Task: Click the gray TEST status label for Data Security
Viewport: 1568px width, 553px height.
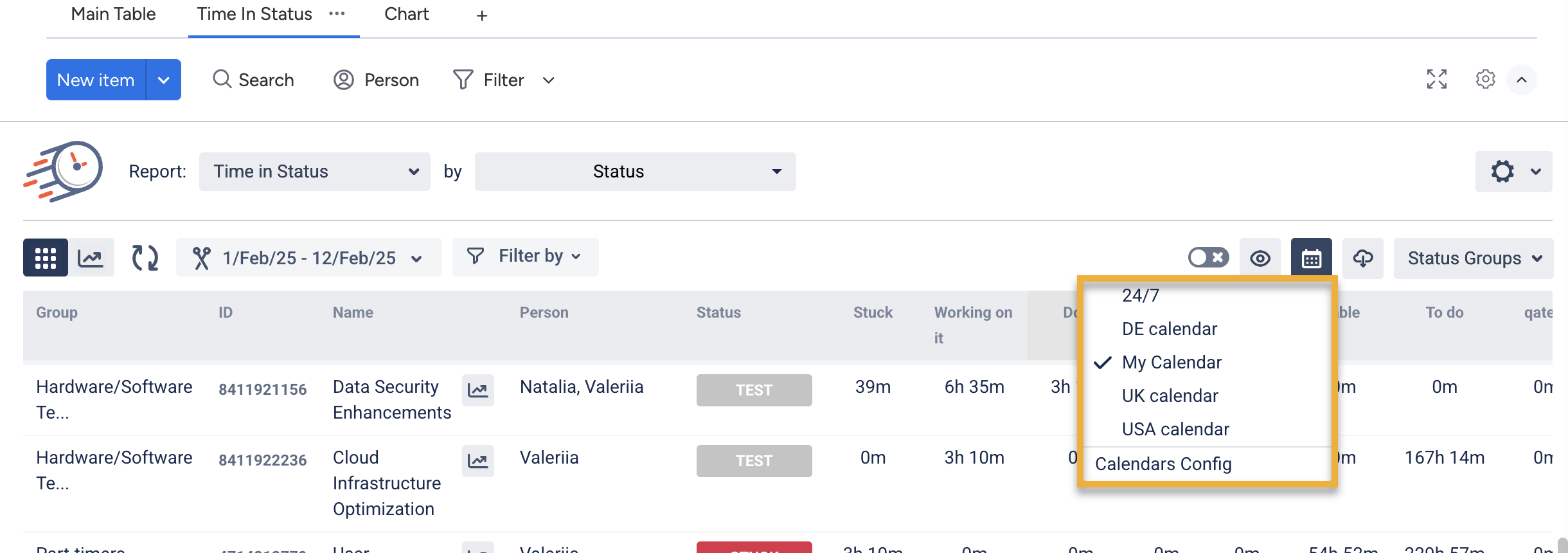Action: pyautogui.click(x=754, y=390)
